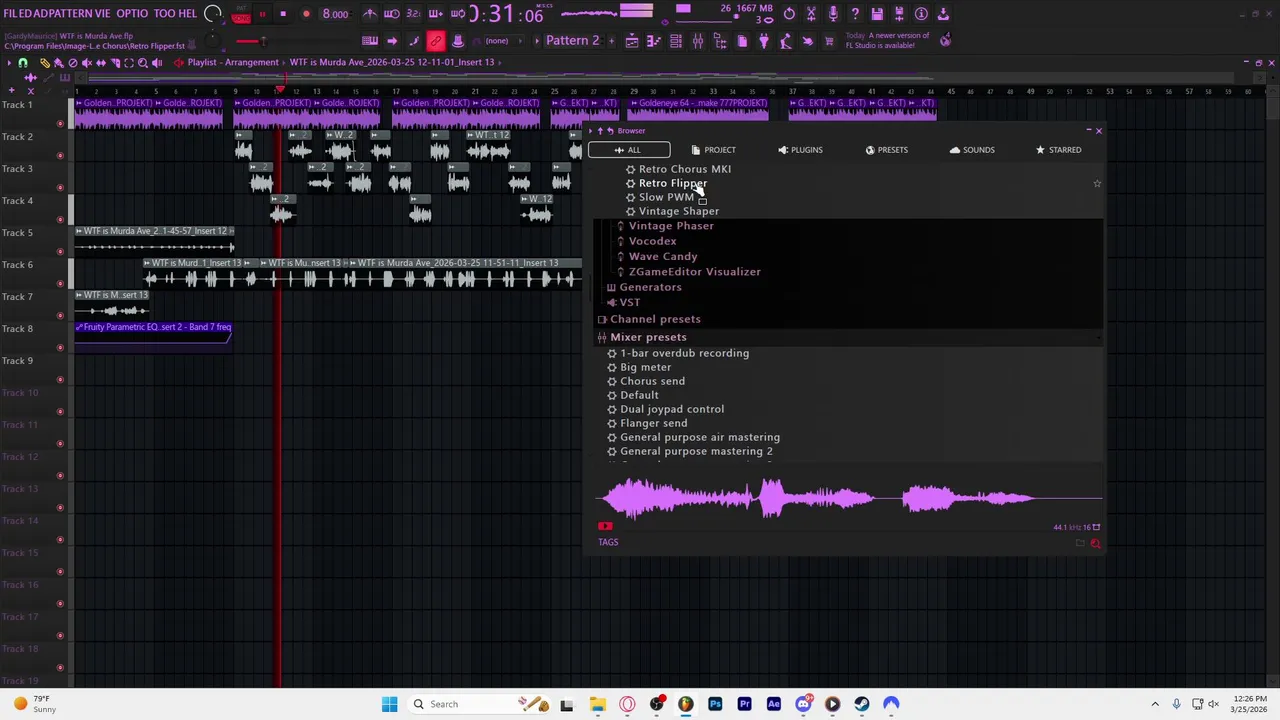
Task: Click the browser waveform preview
Action: (x=851, y=498)
